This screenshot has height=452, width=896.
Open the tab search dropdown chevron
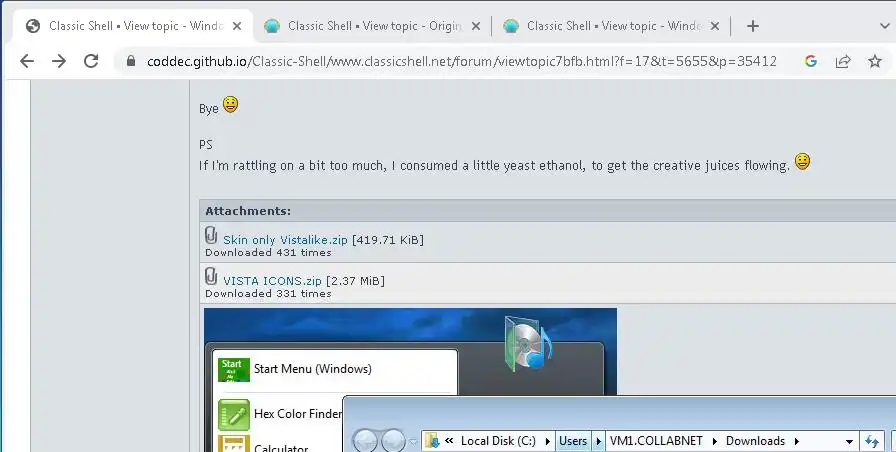(885, 26)
